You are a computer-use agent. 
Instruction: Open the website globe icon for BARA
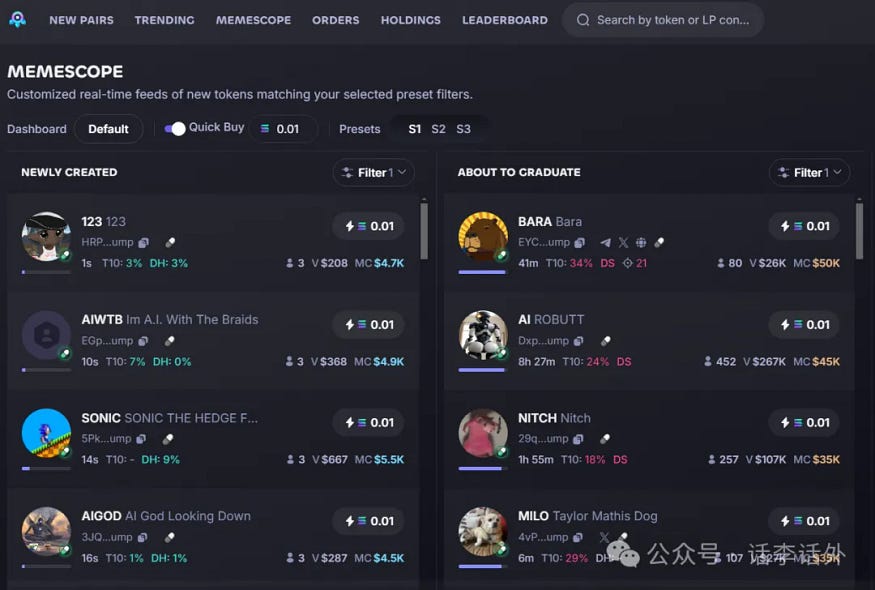(641, 242)
